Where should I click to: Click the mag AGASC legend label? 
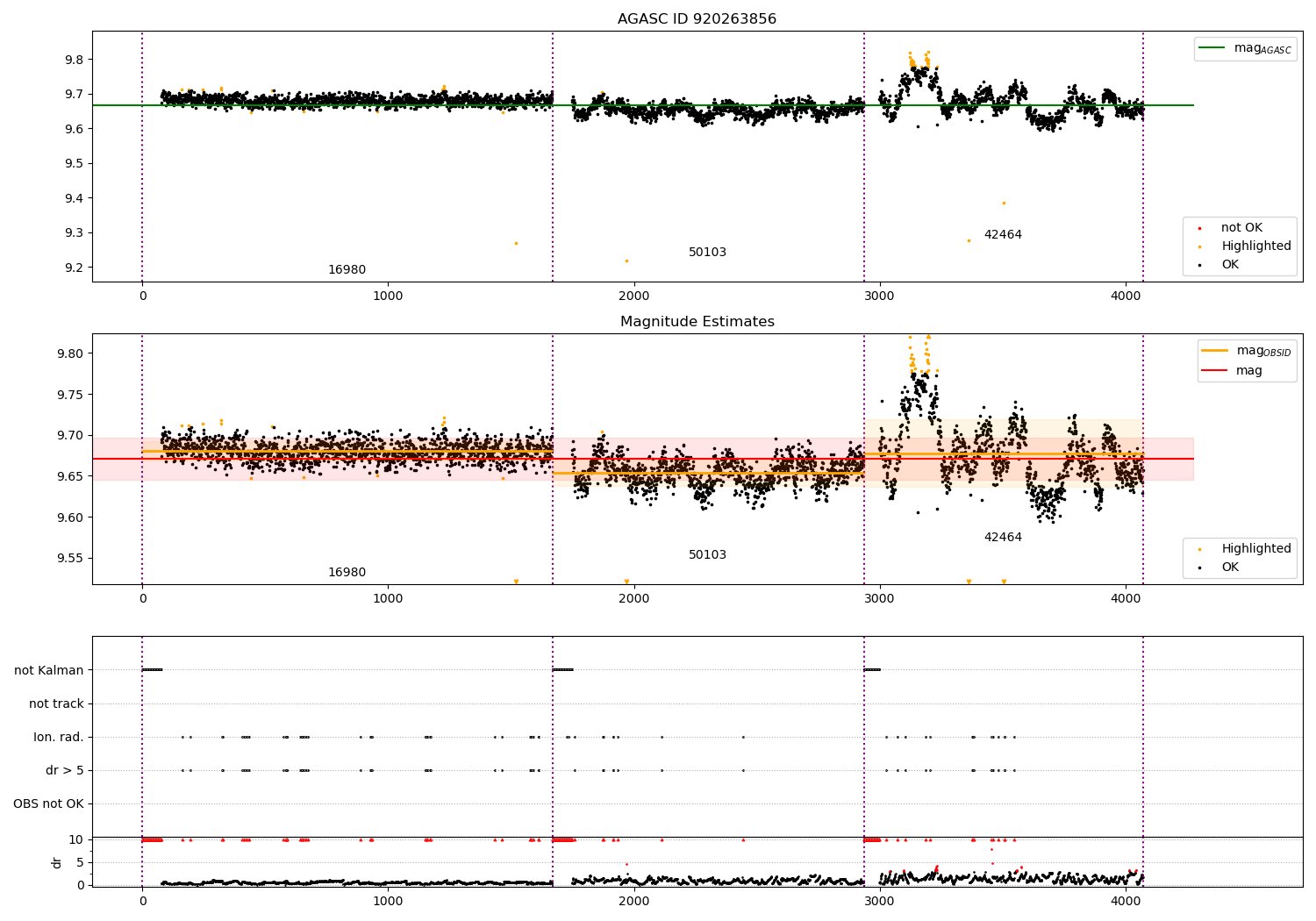coord(1262,48)
